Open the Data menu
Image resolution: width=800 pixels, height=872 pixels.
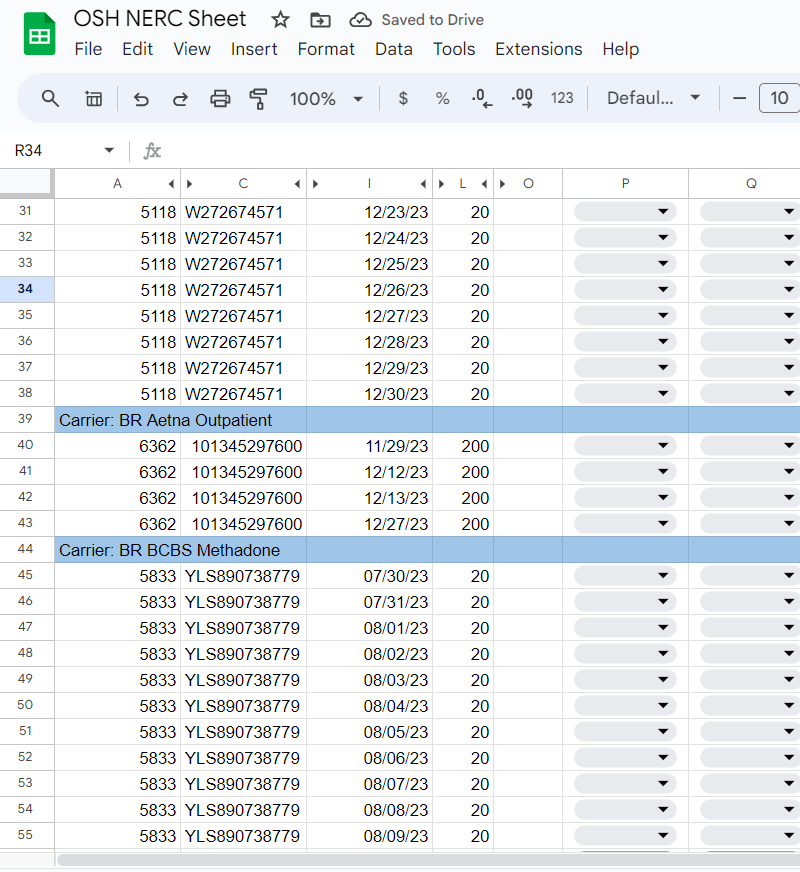point(394,49)
